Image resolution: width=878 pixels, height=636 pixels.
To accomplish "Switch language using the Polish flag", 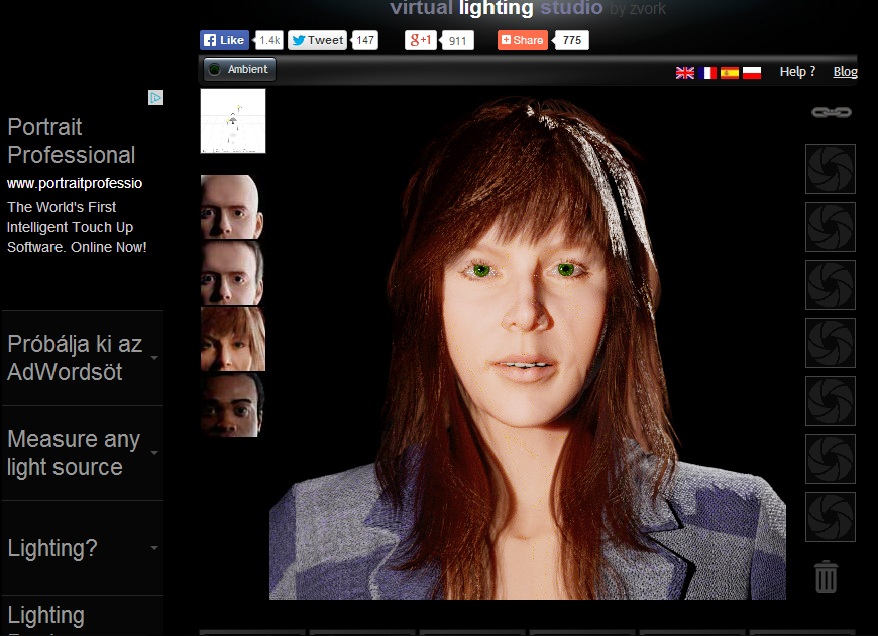I will coord(752,73).
